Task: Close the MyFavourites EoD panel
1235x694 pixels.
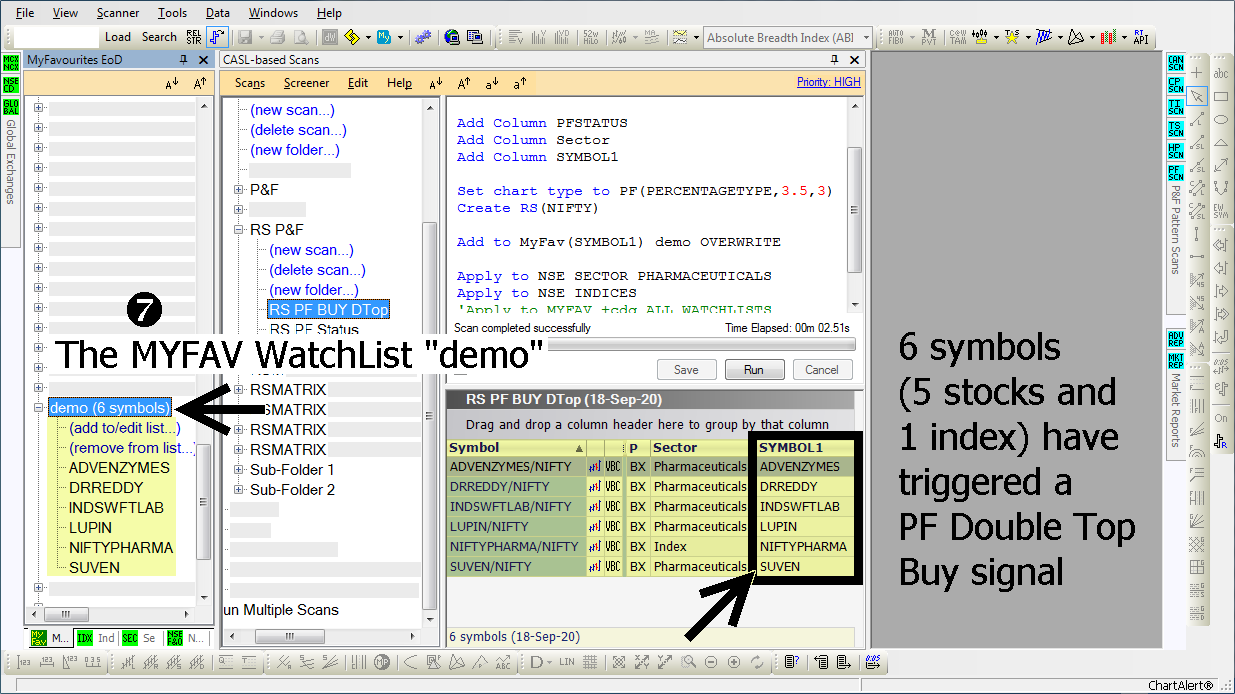Action: click(x=203, y=60)
